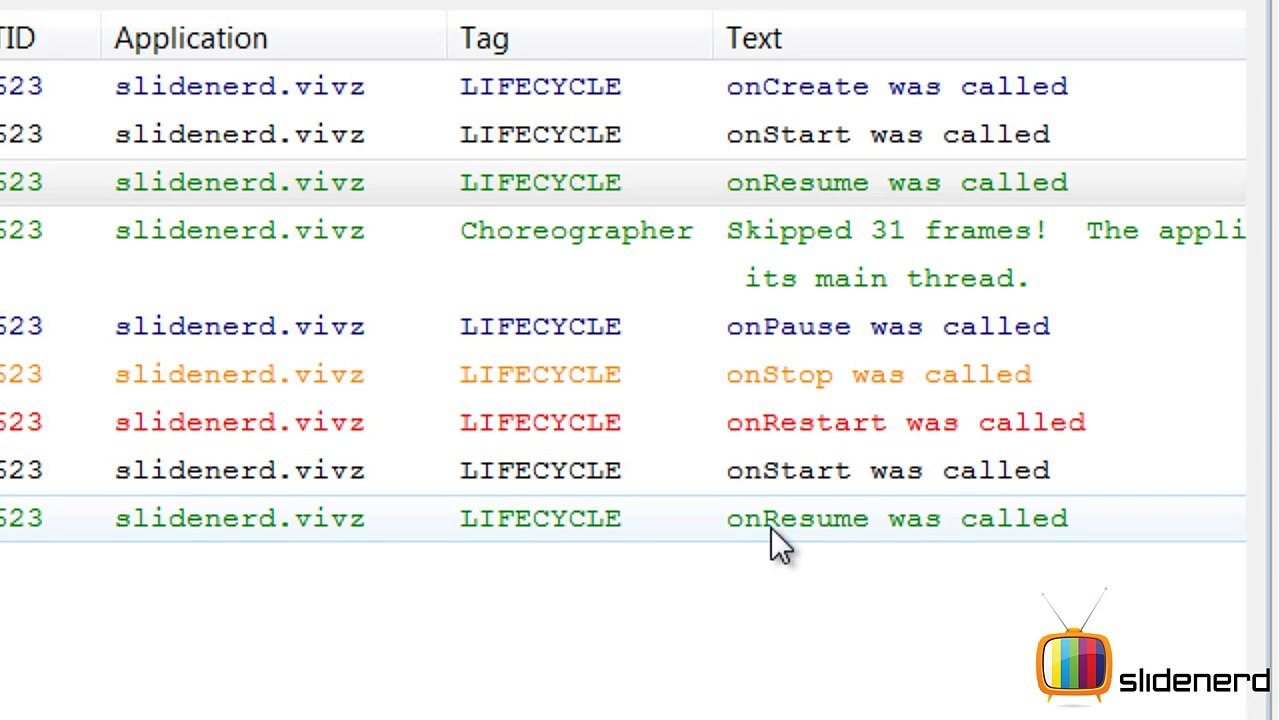Select the Choreographer Skipped 31 frames entry
The height and width of the screenshot is (720, 1280).
[623, 254]
